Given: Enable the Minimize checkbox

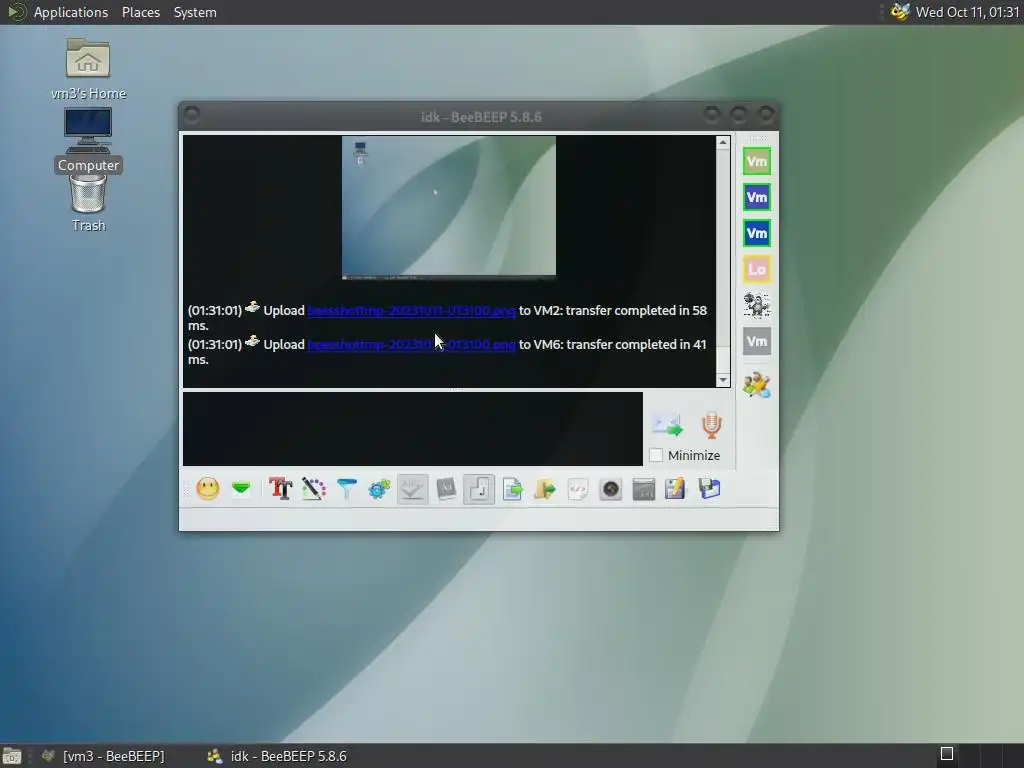Looking at the screenshot, I should tap(656, 455).
